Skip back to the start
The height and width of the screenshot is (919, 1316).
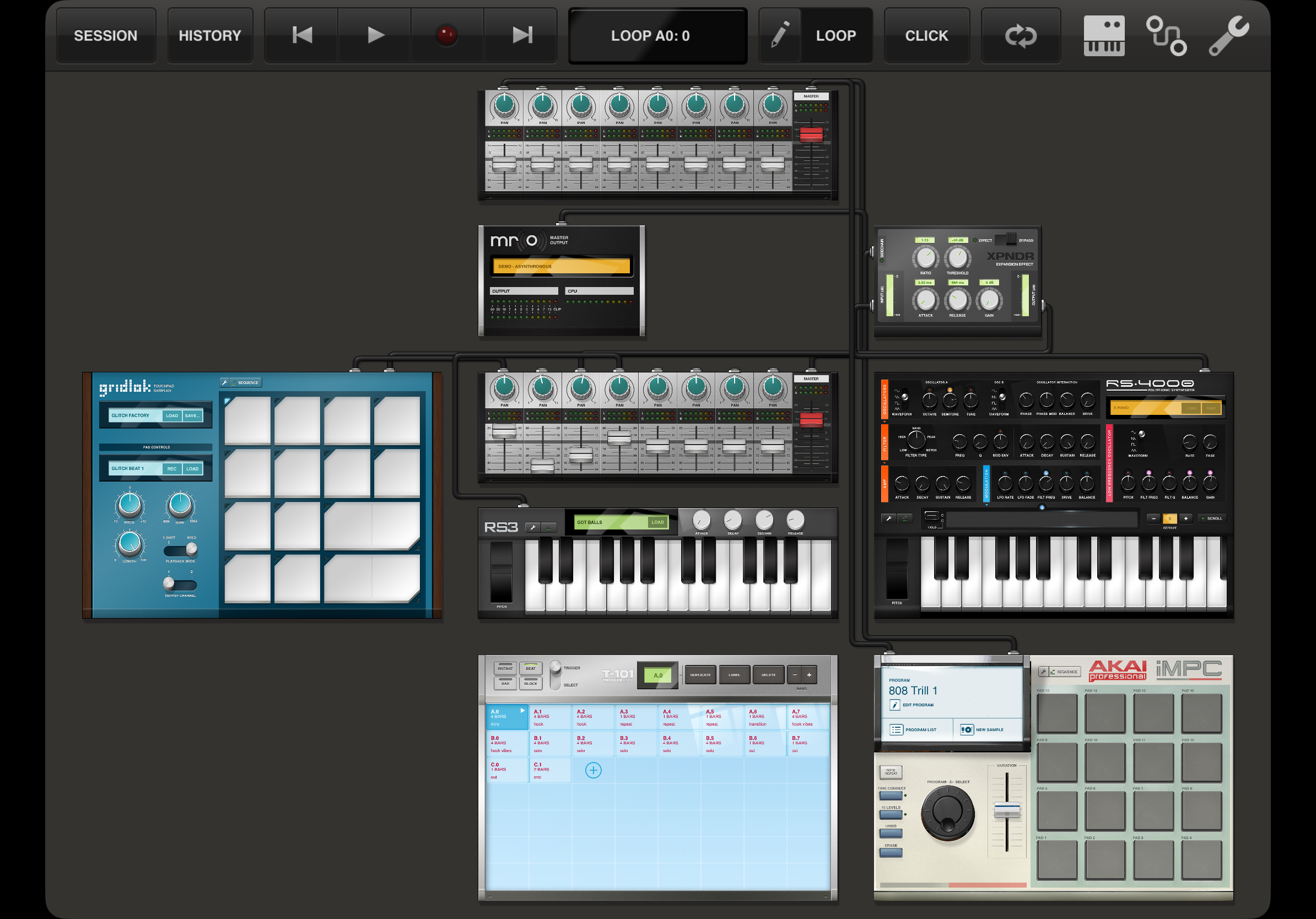tap(301, 35)
